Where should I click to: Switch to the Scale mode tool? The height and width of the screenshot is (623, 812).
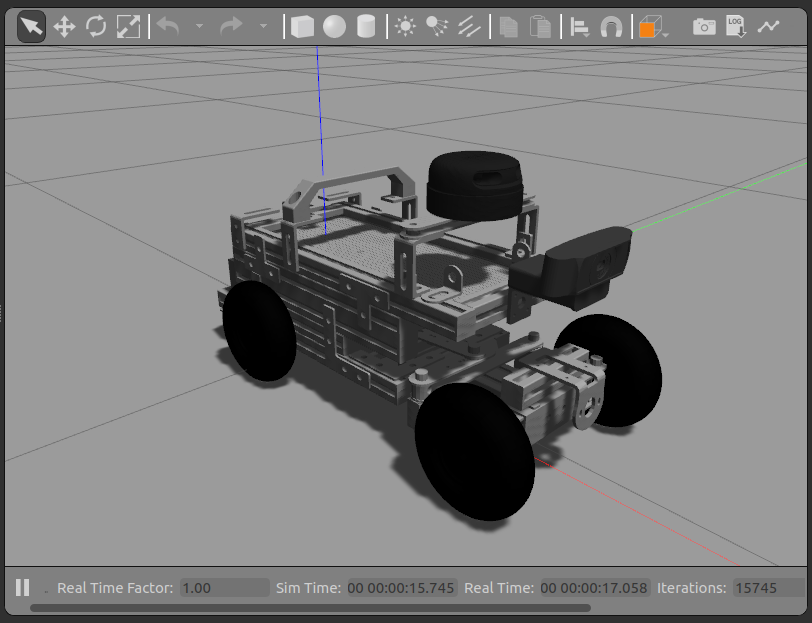click(128, 26)
